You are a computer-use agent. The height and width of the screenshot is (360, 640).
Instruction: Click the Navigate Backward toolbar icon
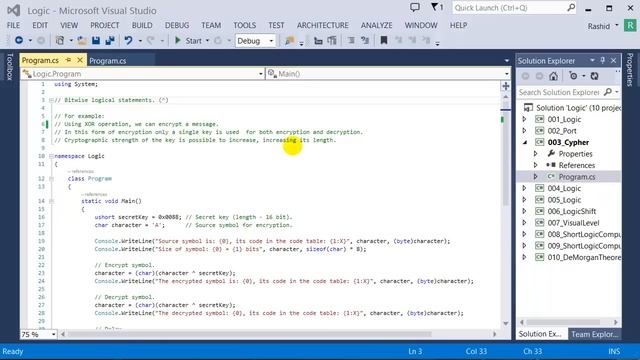click(x=19, y=40)
